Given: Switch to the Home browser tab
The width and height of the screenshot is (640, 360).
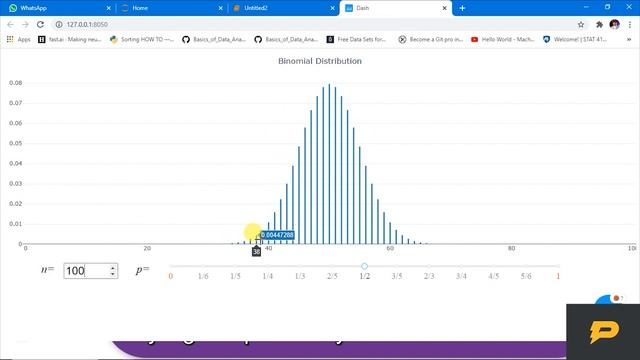Looking at the screenshot, I should click(x=171, y=8).
